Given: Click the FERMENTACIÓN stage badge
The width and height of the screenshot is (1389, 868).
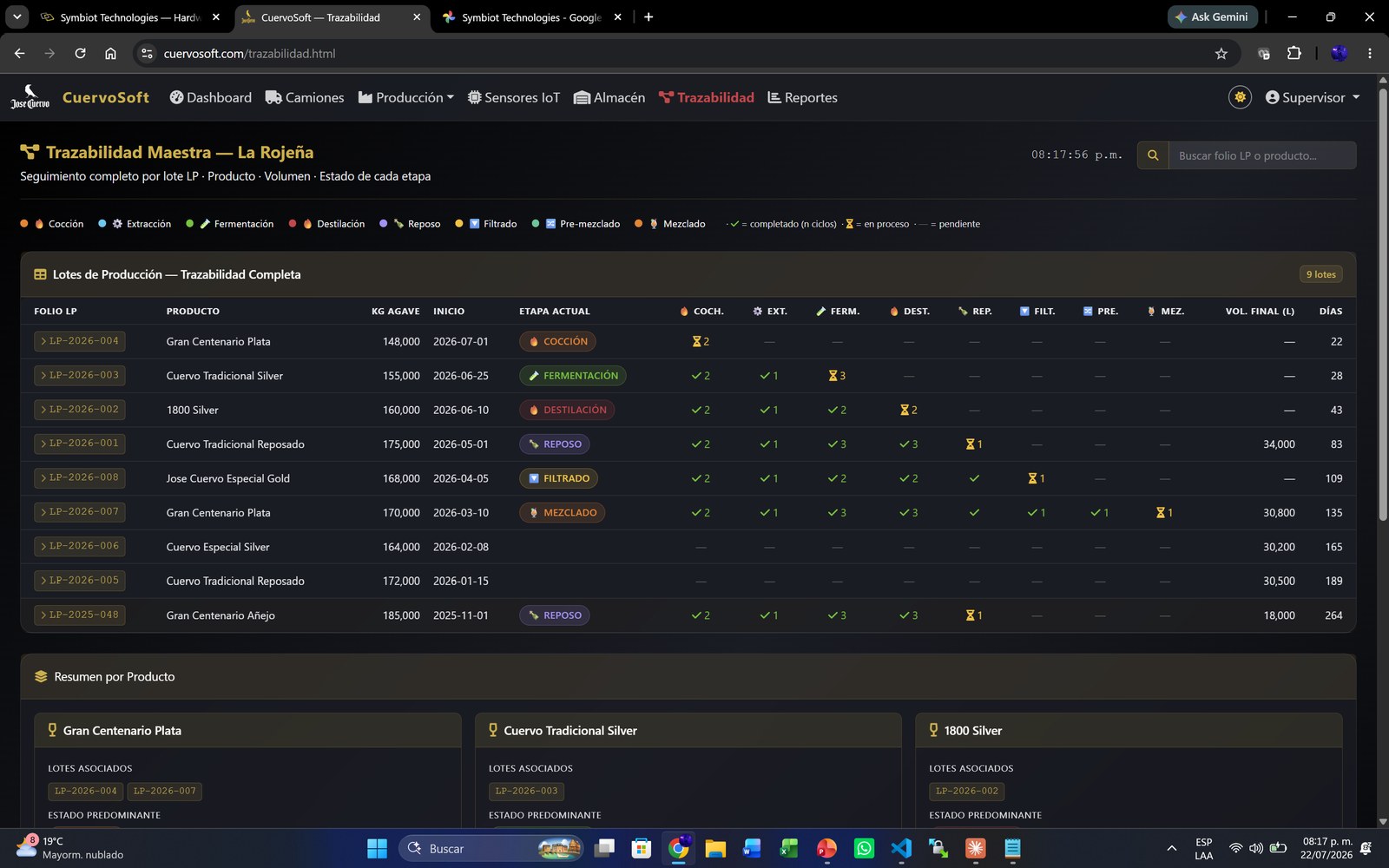Looking at the screenshot, I should coord(573,375).
